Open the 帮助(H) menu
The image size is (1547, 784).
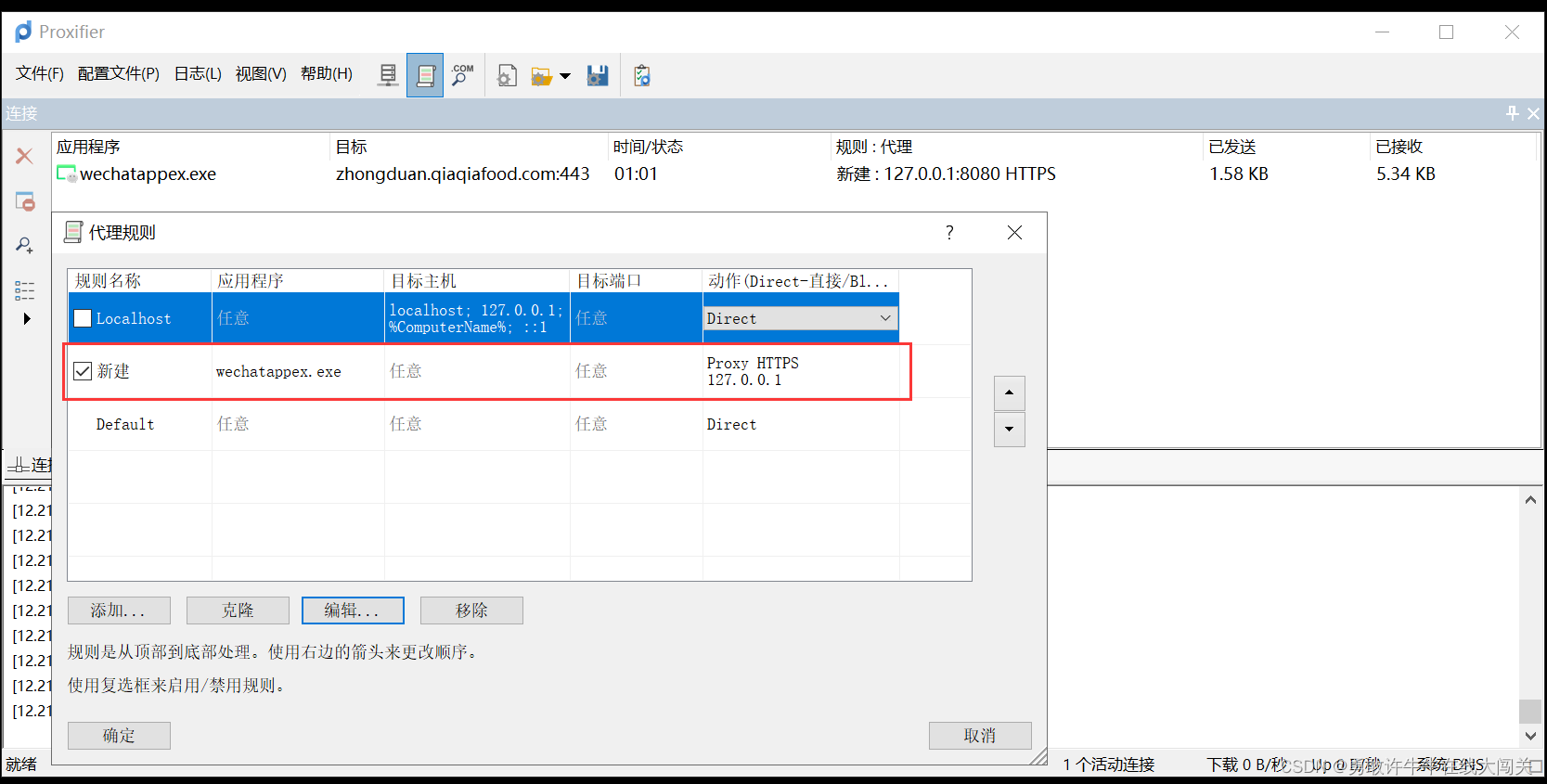coord(327,73)
